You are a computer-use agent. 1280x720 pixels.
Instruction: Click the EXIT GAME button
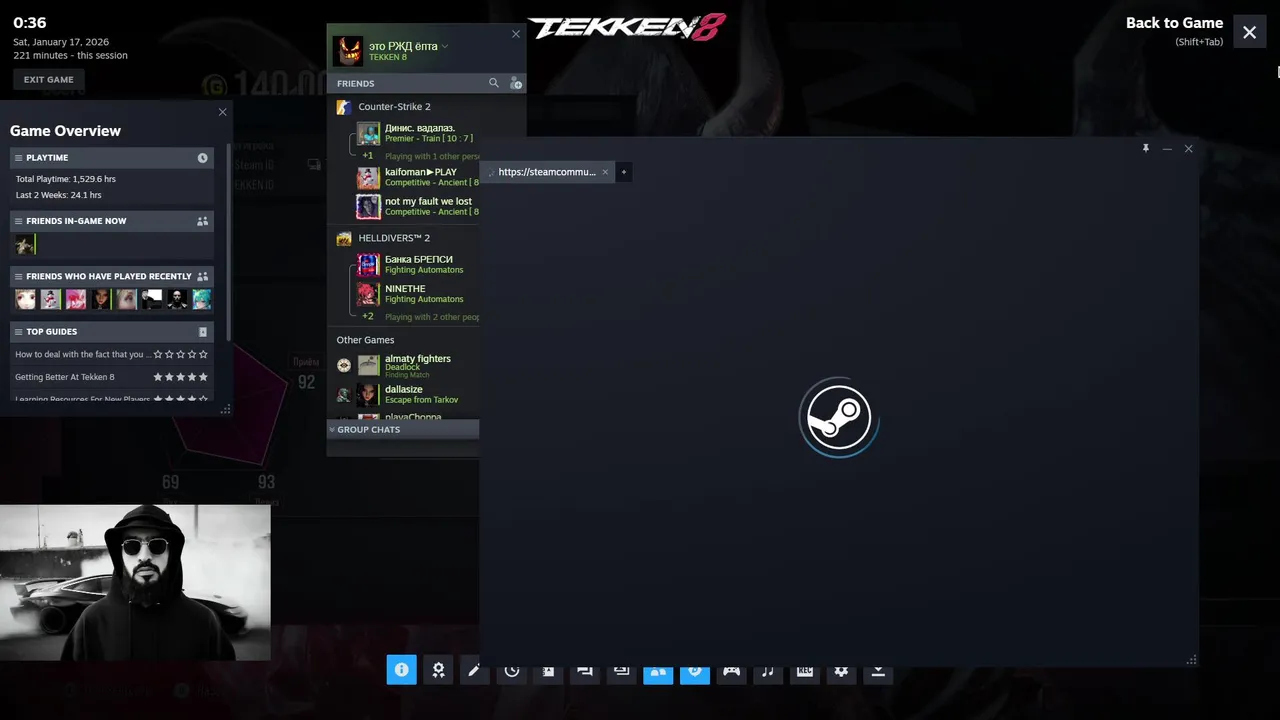coord(48,80)
